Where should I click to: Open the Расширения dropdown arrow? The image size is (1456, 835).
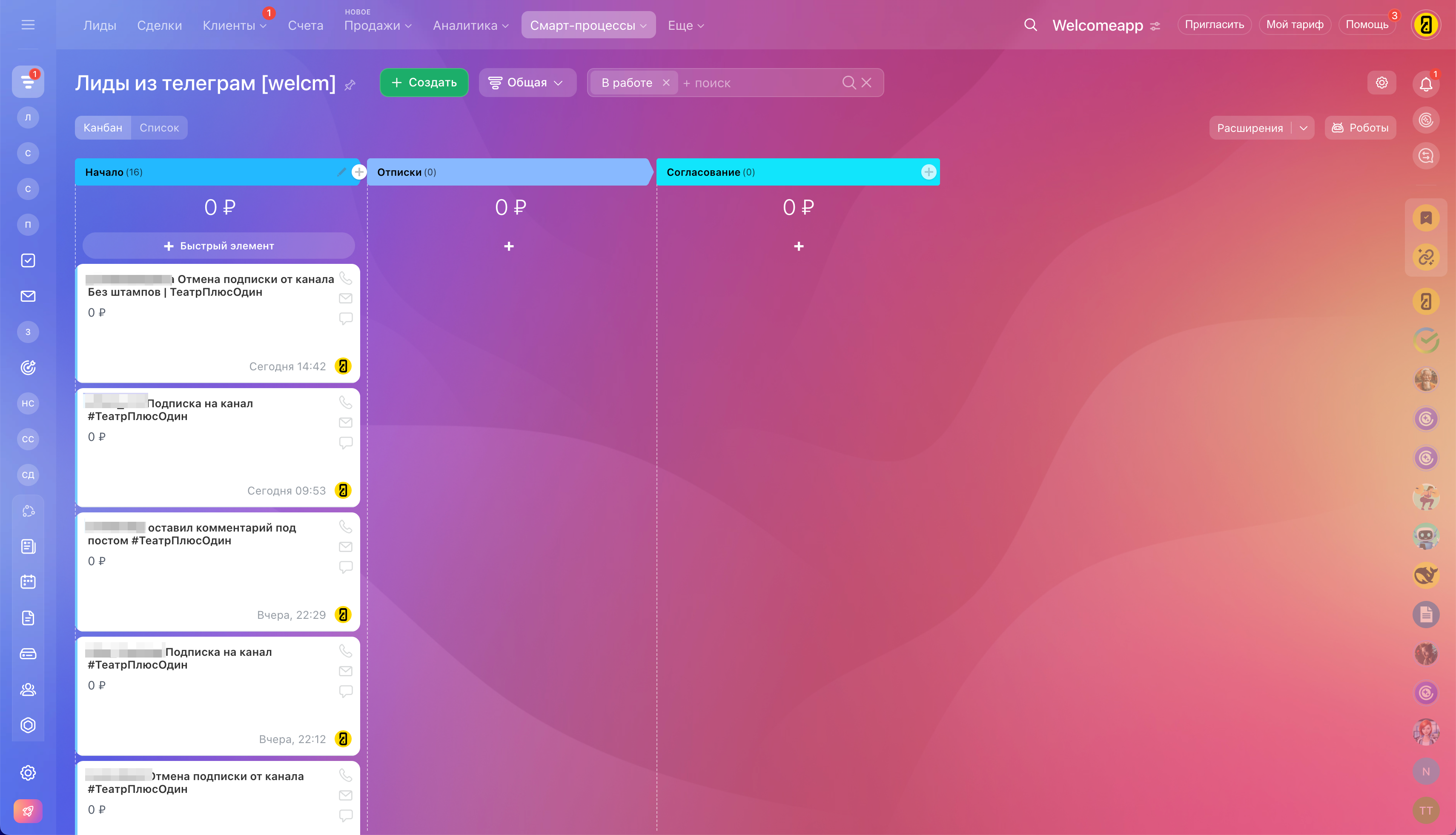1304,128
